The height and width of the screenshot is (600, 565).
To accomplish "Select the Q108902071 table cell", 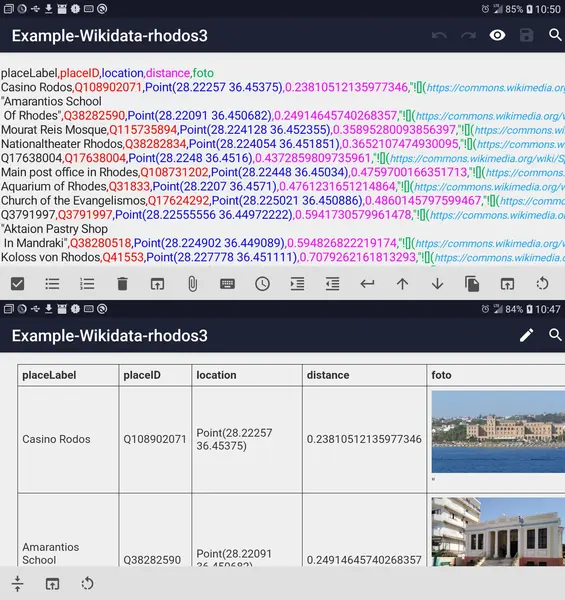I will point(155,439).
